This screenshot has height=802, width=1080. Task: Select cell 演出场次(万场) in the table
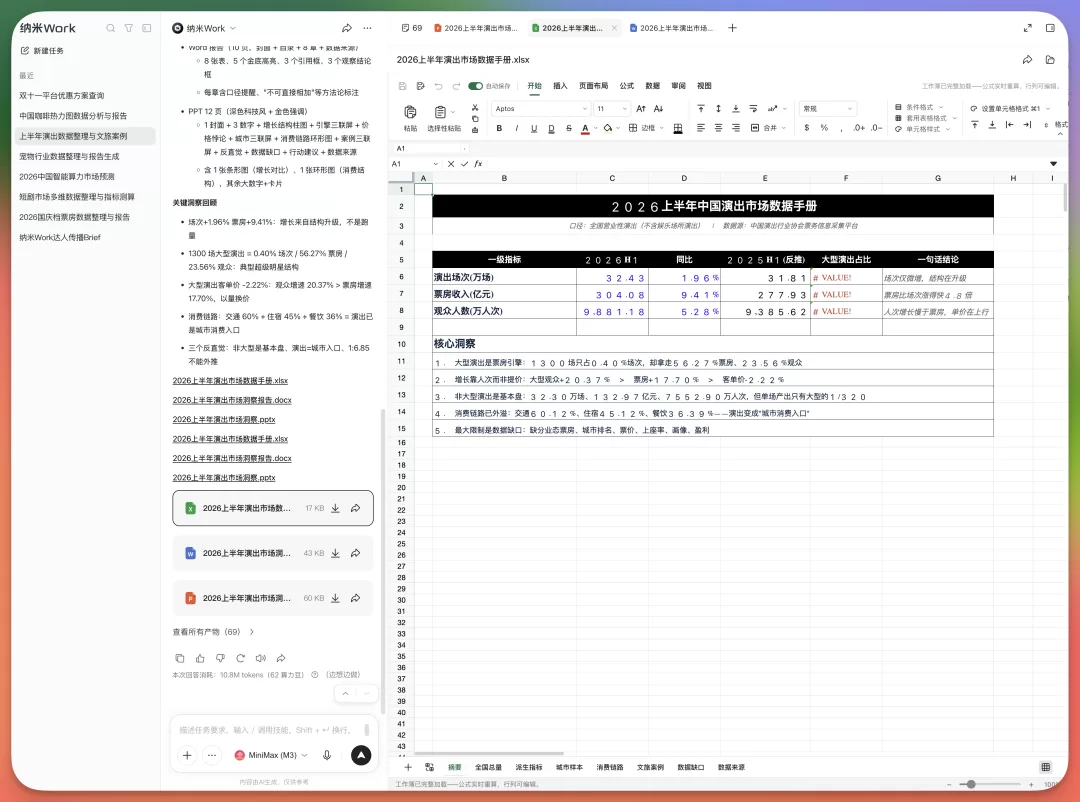point(504,278)
